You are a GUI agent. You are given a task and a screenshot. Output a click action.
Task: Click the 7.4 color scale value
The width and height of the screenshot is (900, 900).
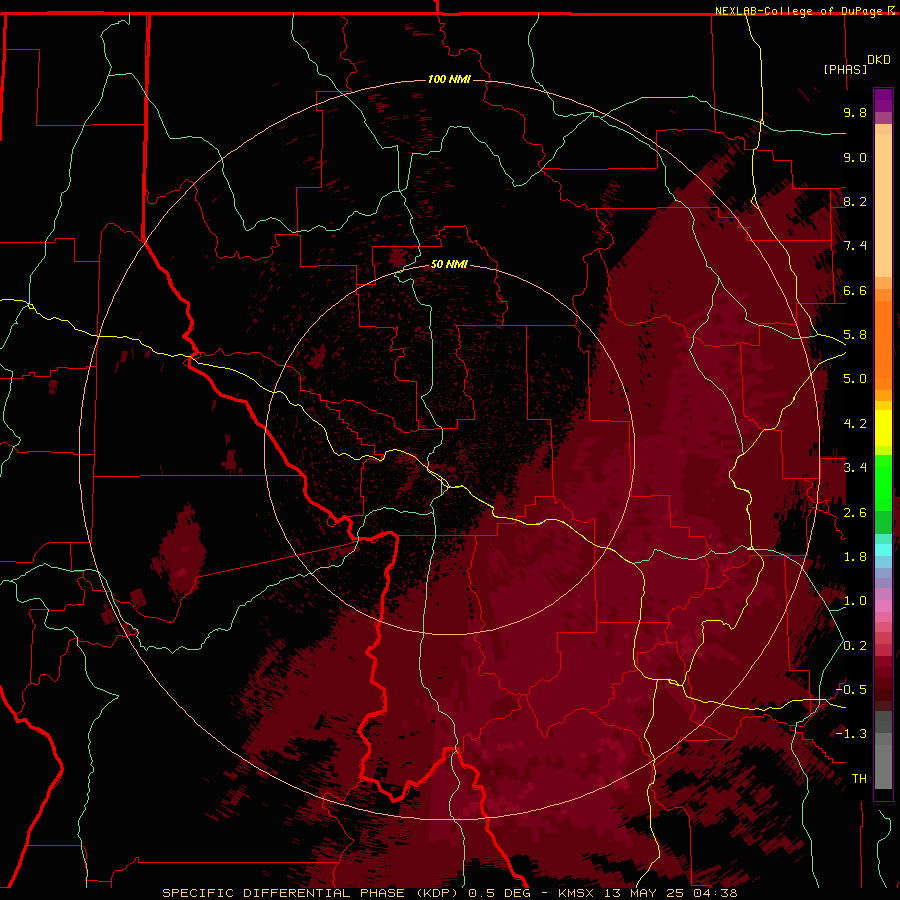click(x=855, y=246)
